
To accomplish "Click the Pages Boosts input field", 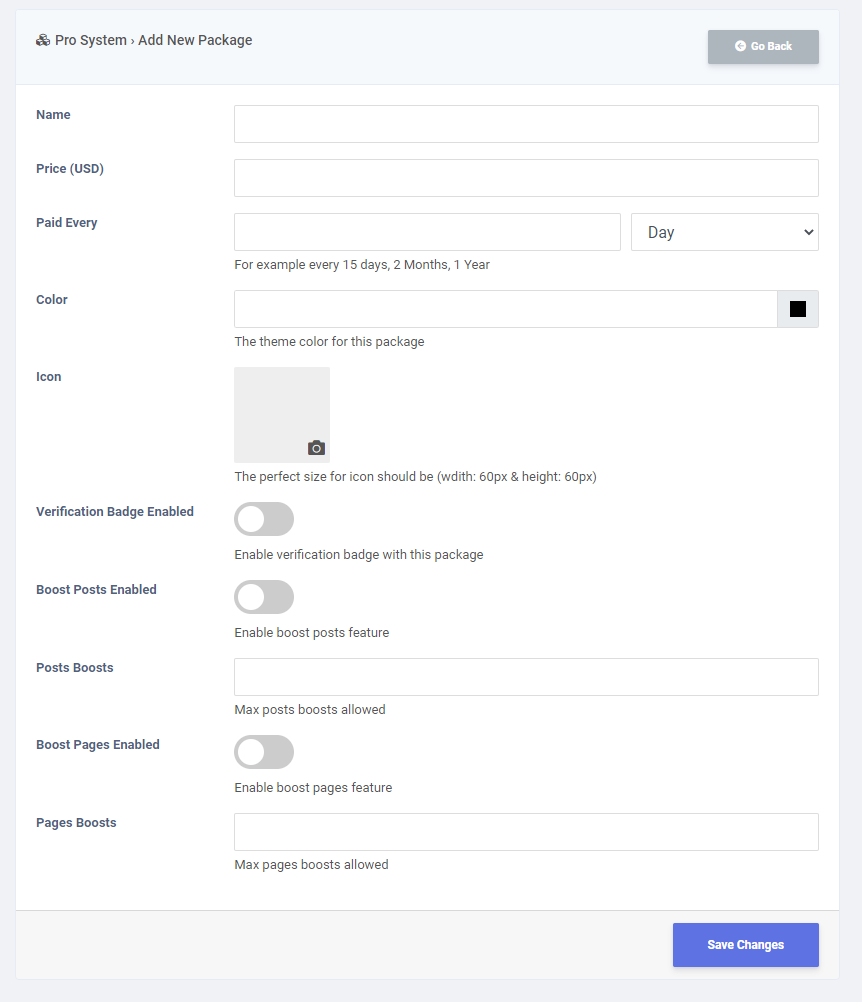I will click(x=526, y=832).
